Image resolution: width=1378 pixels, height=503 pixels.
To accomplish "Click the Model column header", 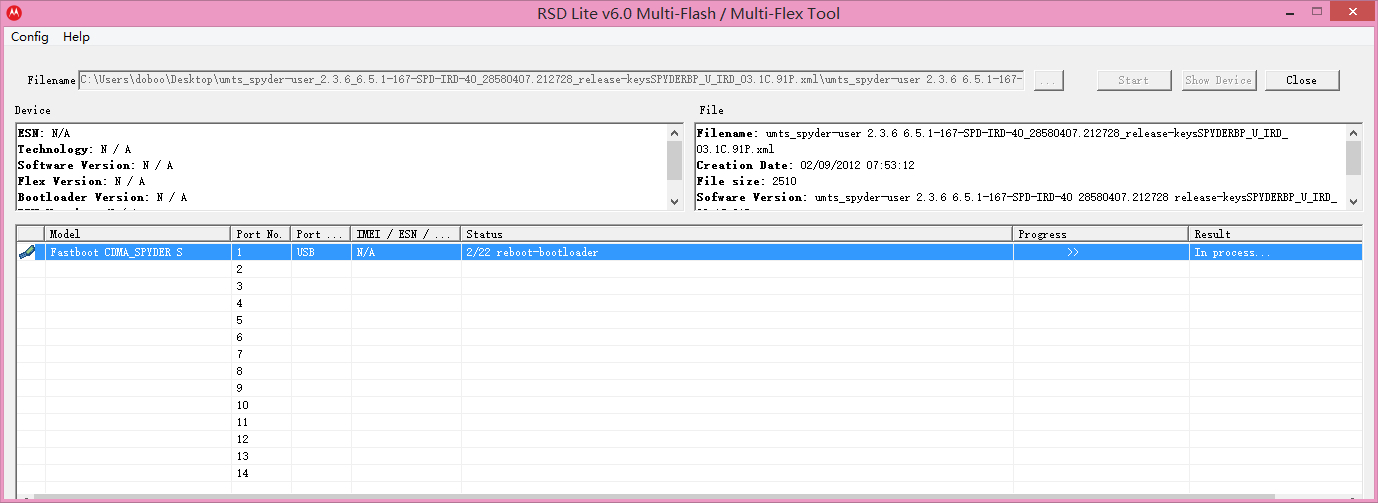I will tap(138, 234).
